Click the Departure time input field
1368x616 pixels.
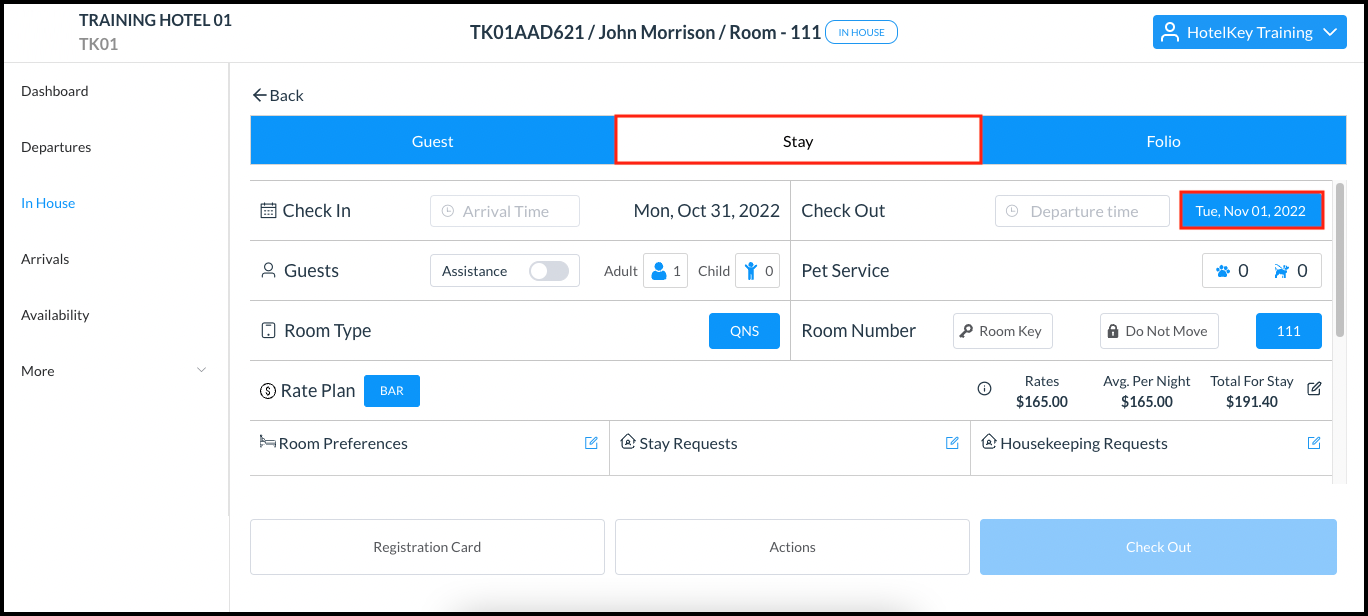pyautogui.click(x=1081, y=210)
